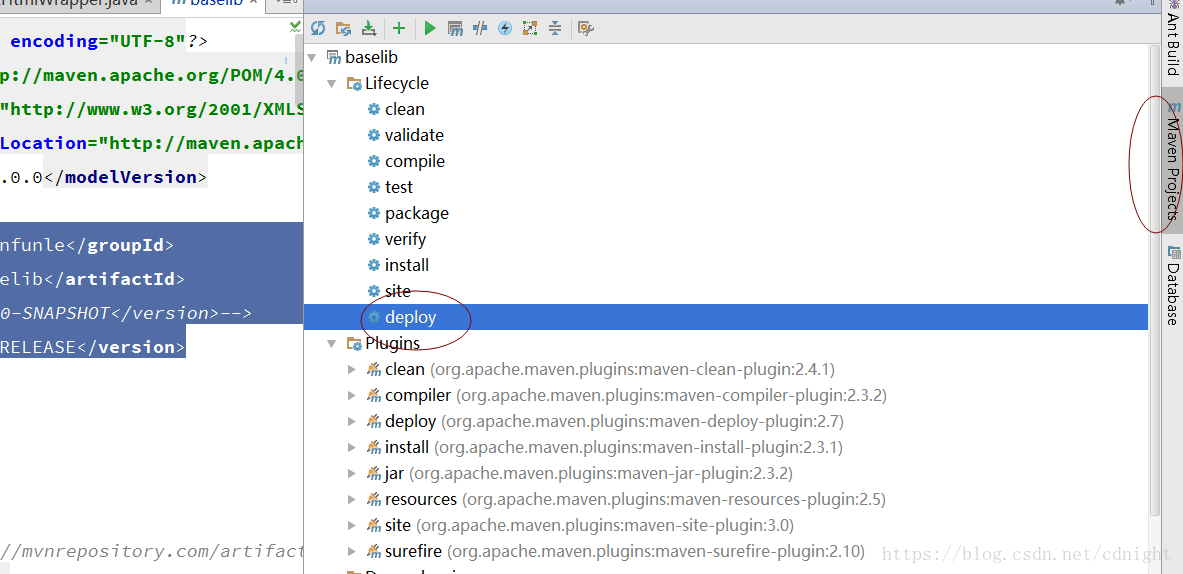Viewport: 1183px width, 574px height.
Task: Expand the site plugin node arrow
Action: click(352, 525)
